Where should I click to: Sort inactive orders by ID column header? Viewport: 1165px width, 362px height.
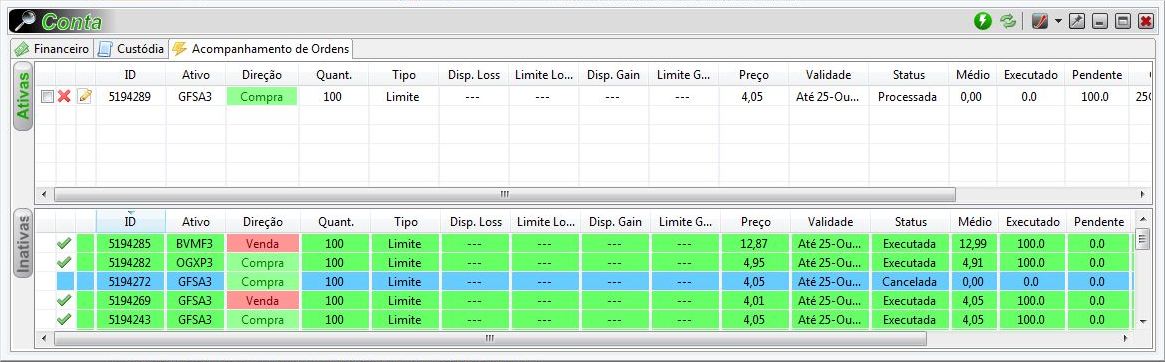point(130,222)
